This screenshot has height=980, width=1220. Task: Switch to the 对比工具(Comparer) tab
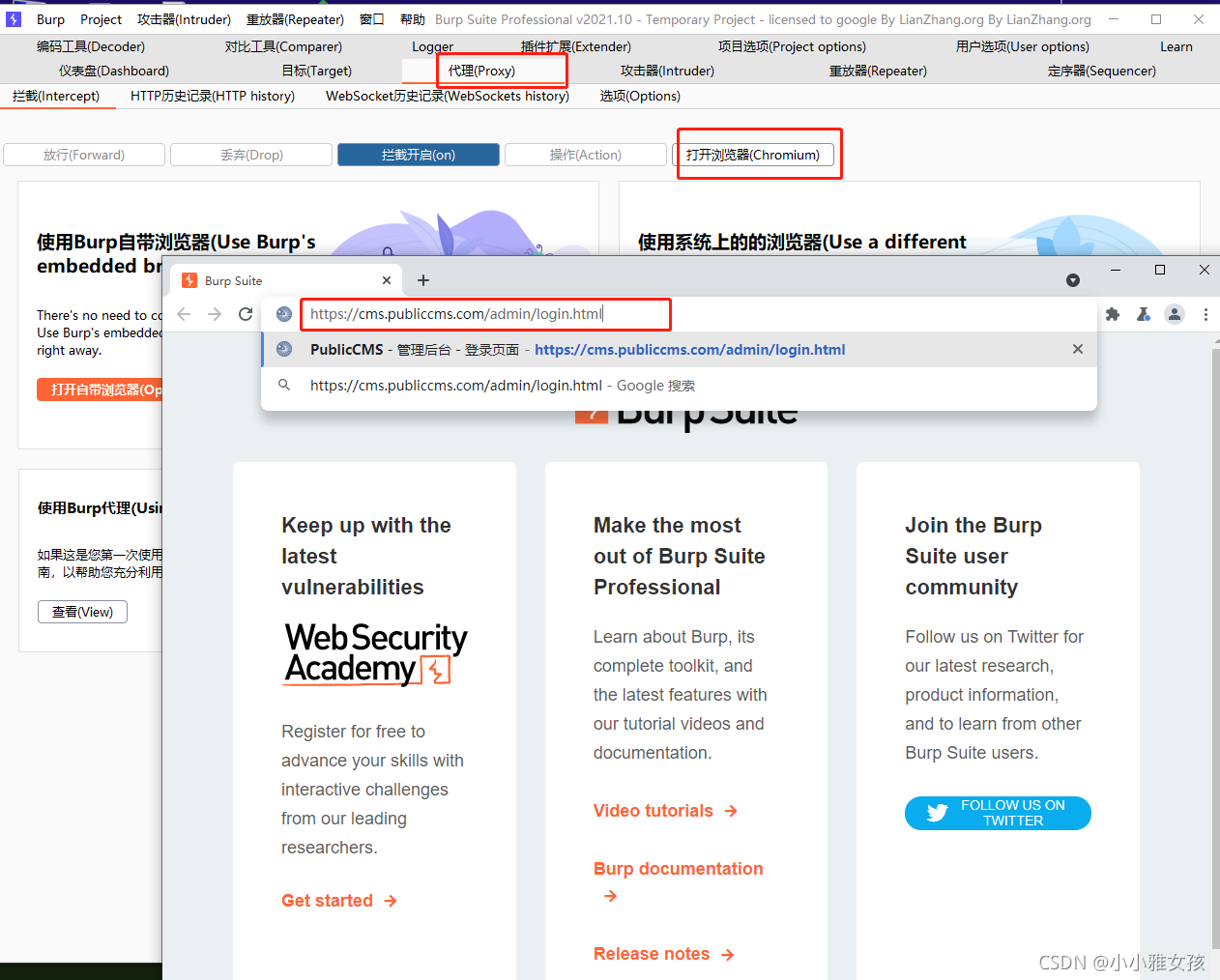pyautogui.click(x=283, y=46)
